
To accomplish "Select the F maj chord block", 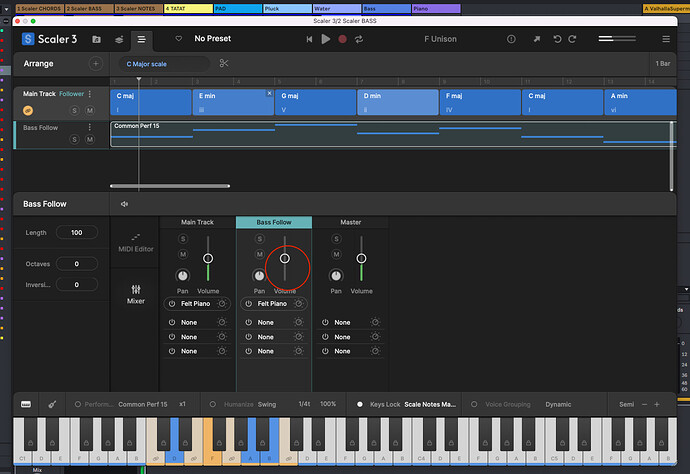I will click(480, 102).
